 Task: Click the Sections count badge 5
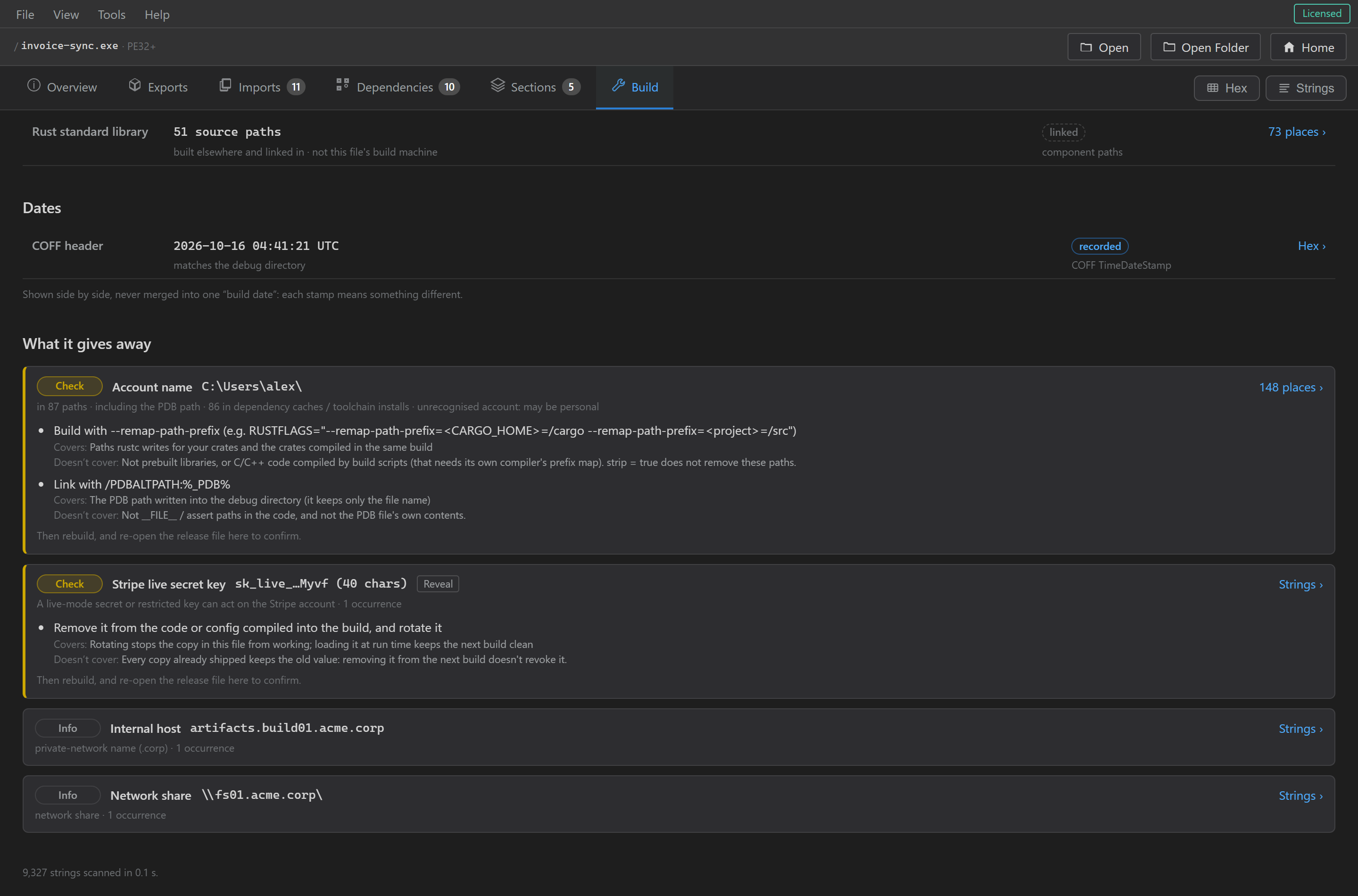point(571,87)
